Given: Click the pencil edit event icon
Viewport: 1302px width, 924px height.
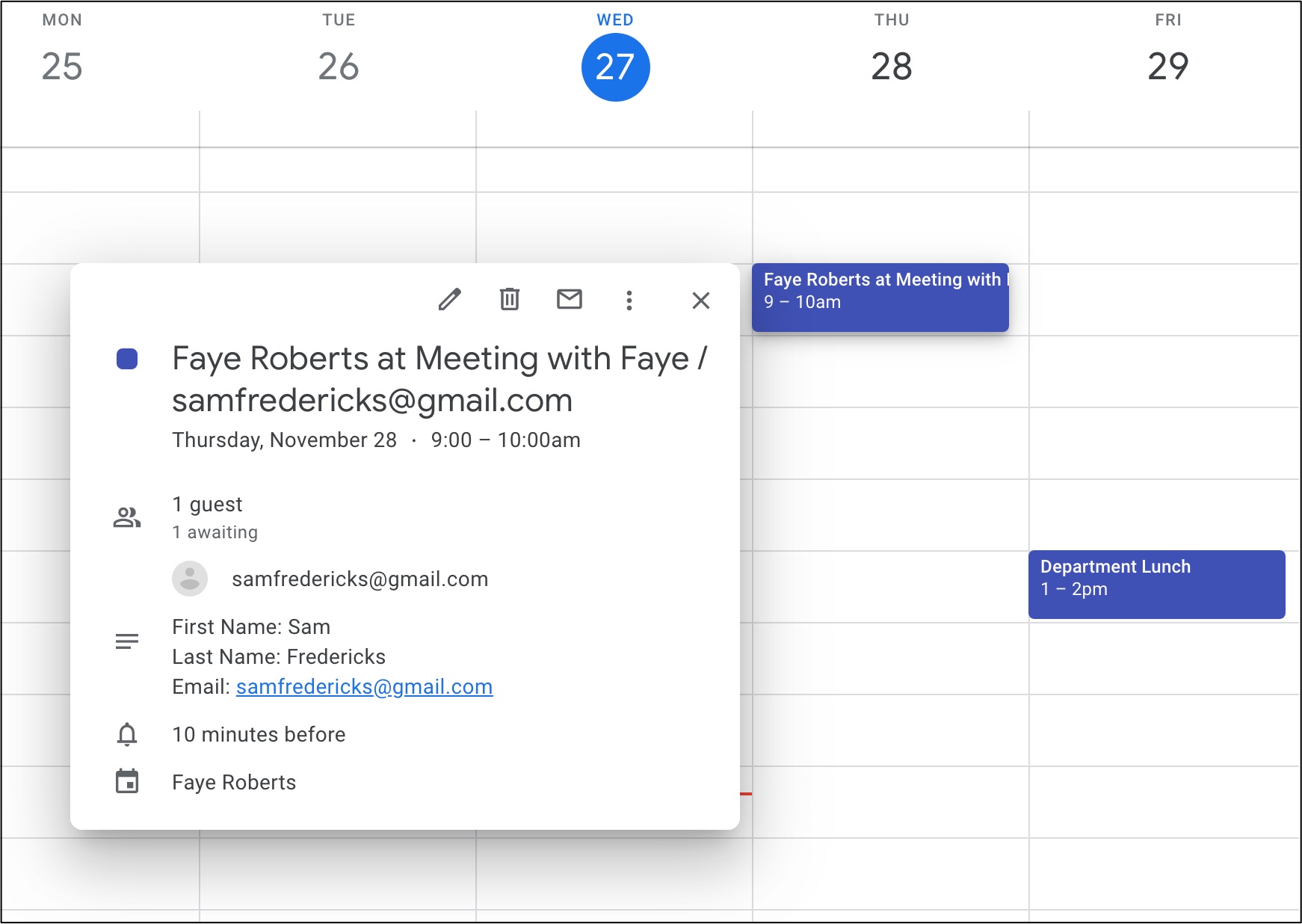Looking at the screenshot, I should pos(449,300).
